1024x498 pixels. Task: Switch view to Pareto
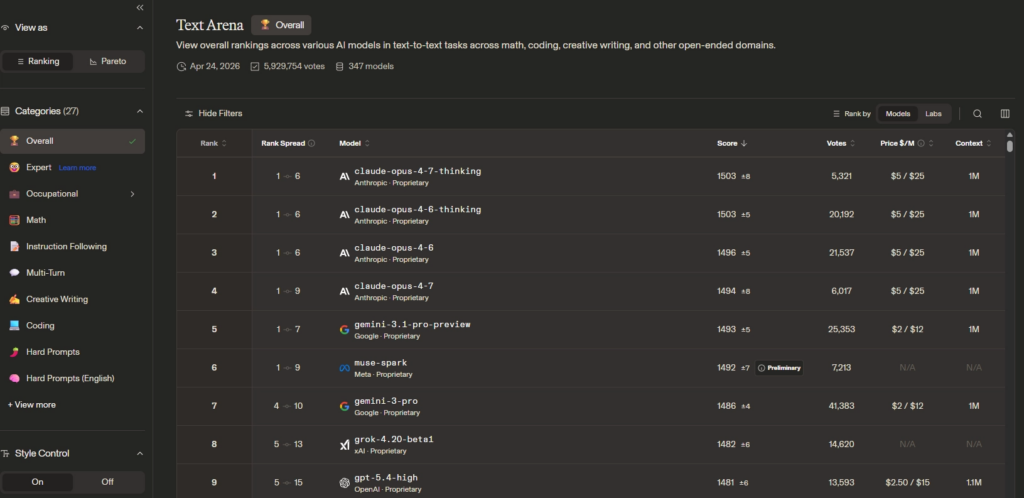[x=108, y=61]
